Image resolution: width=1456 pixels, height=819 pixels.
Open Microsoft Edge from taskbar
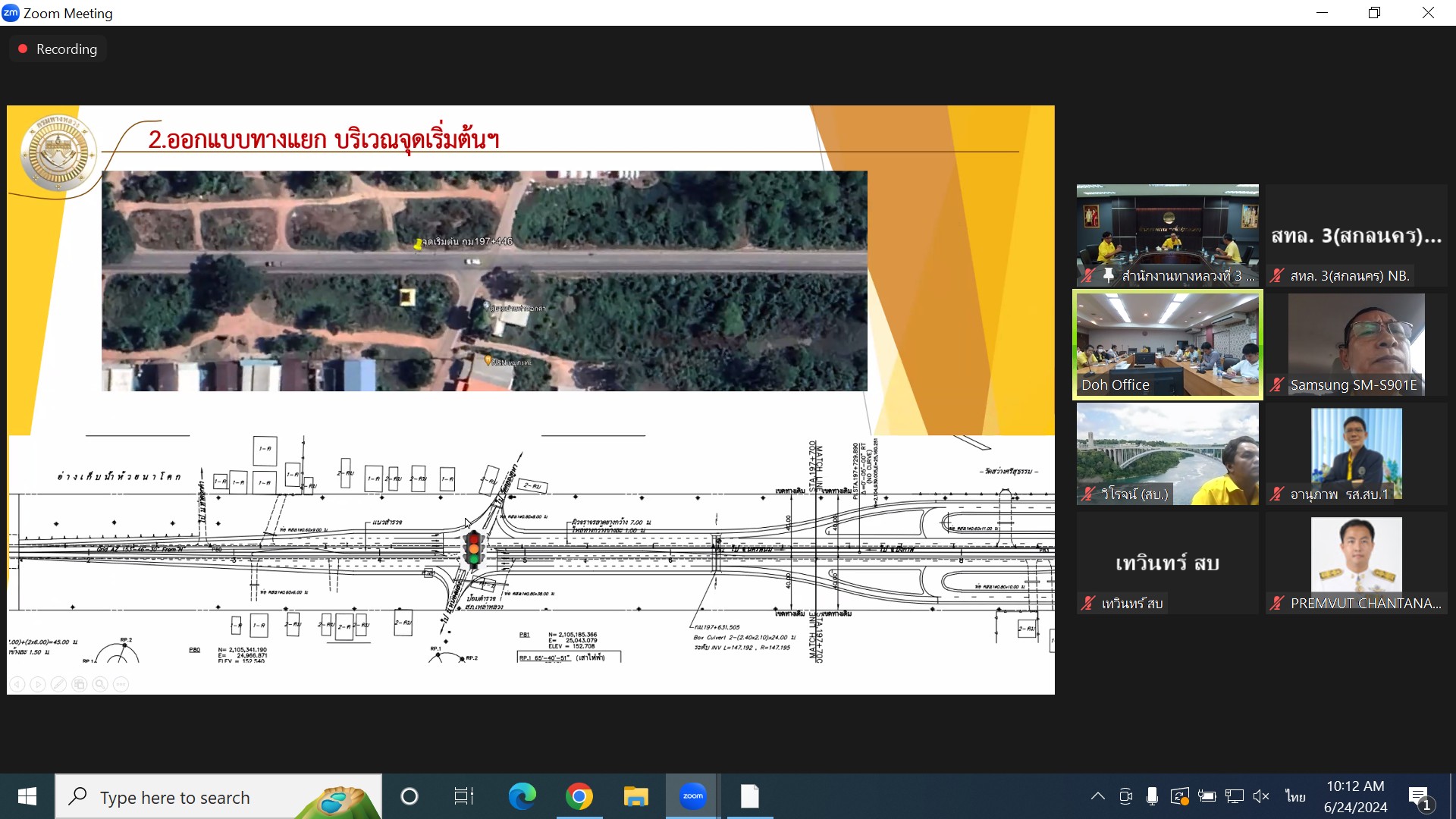(x=522, y=796)
